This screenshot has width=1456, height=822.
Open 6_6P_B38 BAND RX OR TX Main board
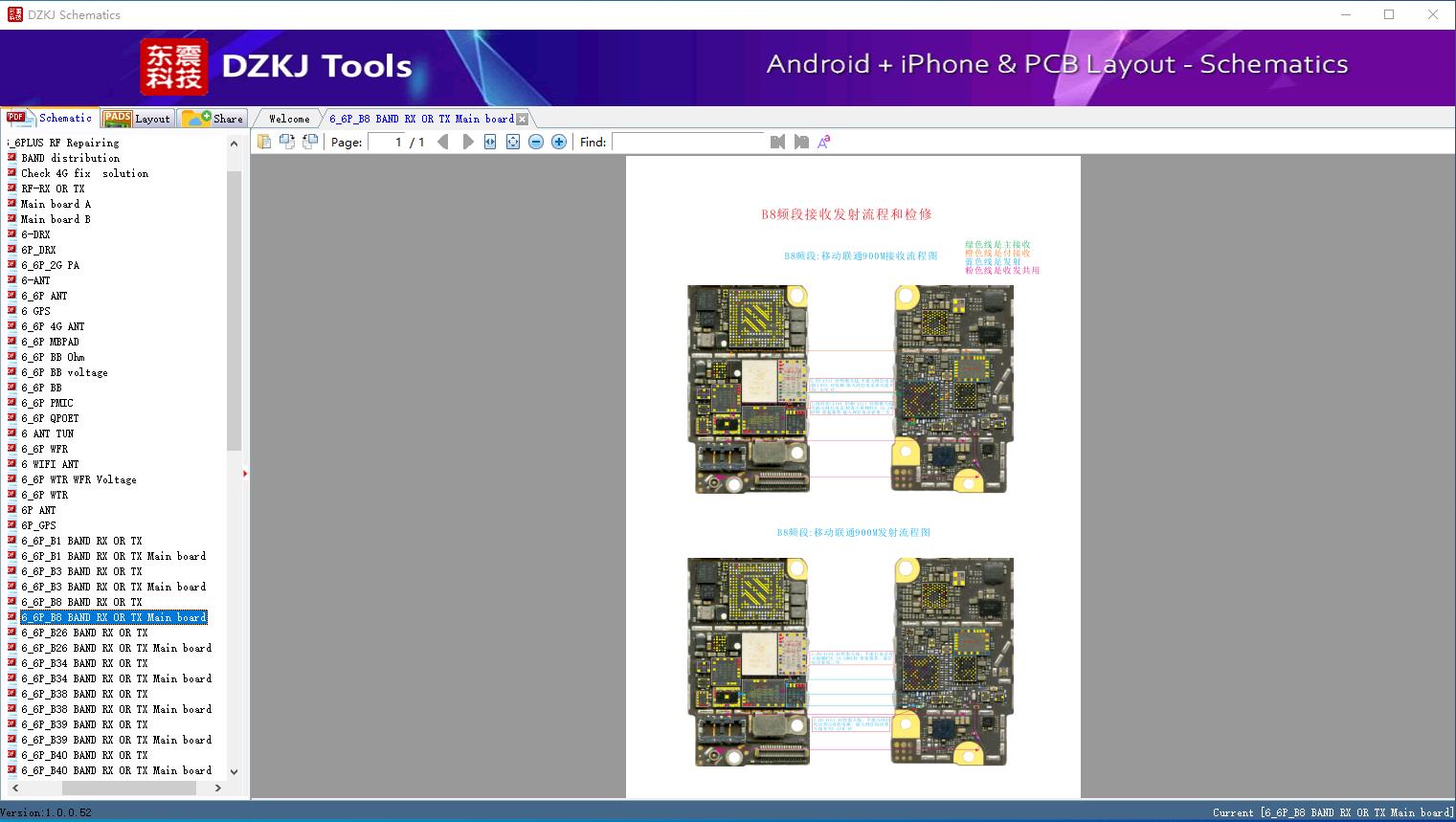click(x=116, y=709)
